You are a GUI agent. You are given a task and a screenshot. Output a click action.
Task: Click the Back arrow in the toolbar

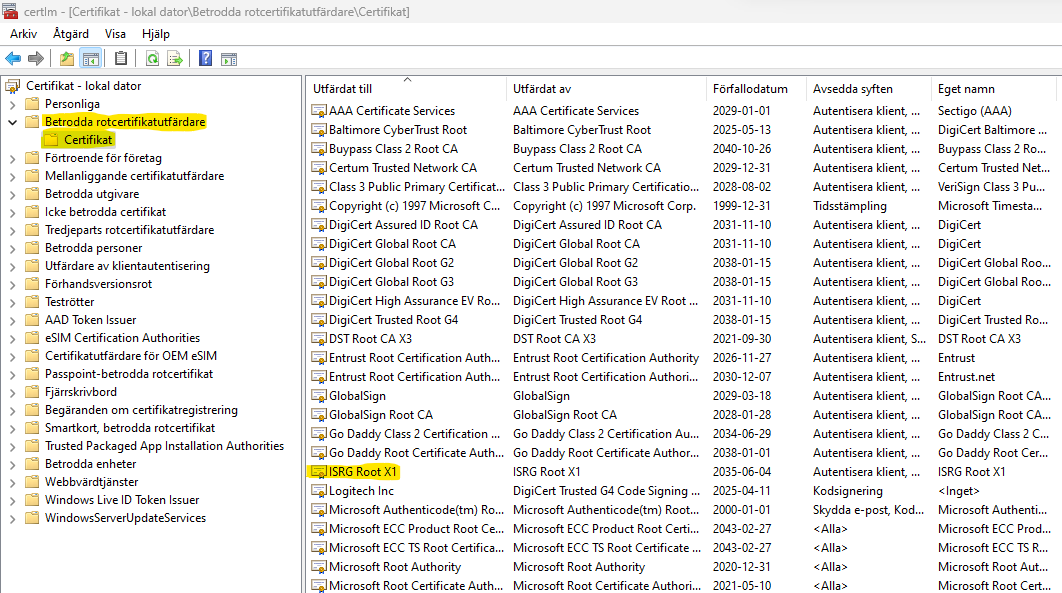coord(13,59)
